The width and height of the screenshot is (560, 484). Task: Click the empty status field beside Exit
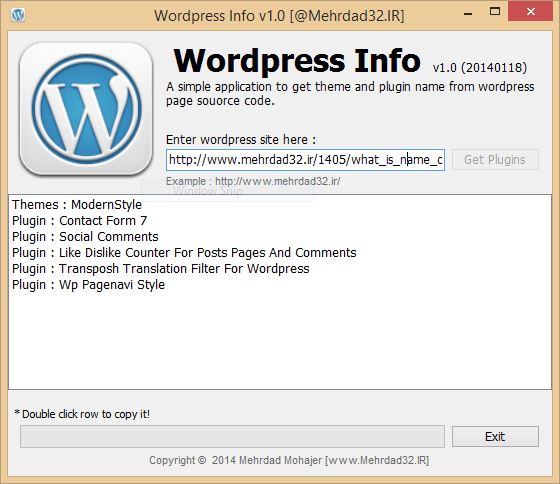(x=232, y=436)
